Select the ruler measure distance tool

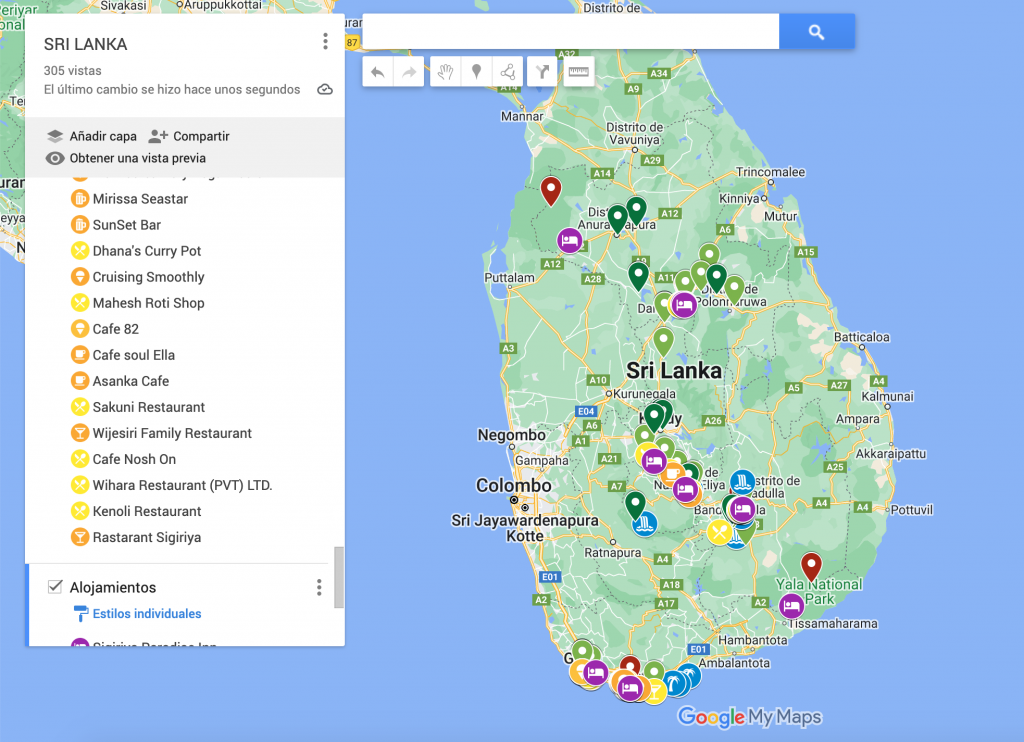579,71
